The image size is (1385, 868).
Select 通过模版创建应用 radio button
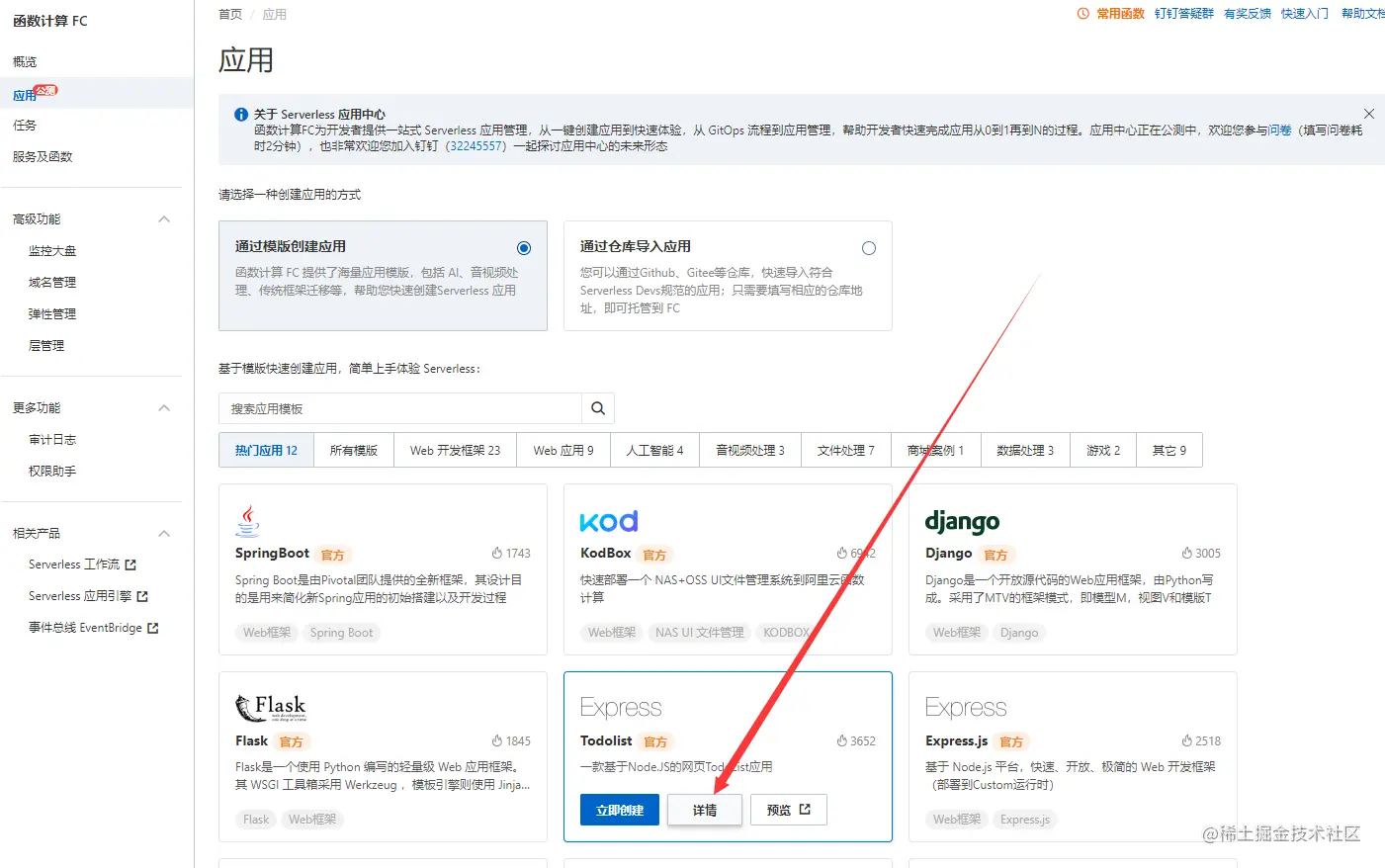tap(524, 248)
